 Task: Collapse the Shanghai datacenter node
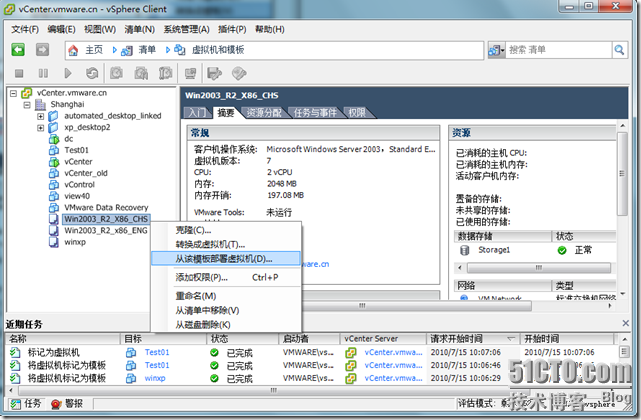coord(27,105)
